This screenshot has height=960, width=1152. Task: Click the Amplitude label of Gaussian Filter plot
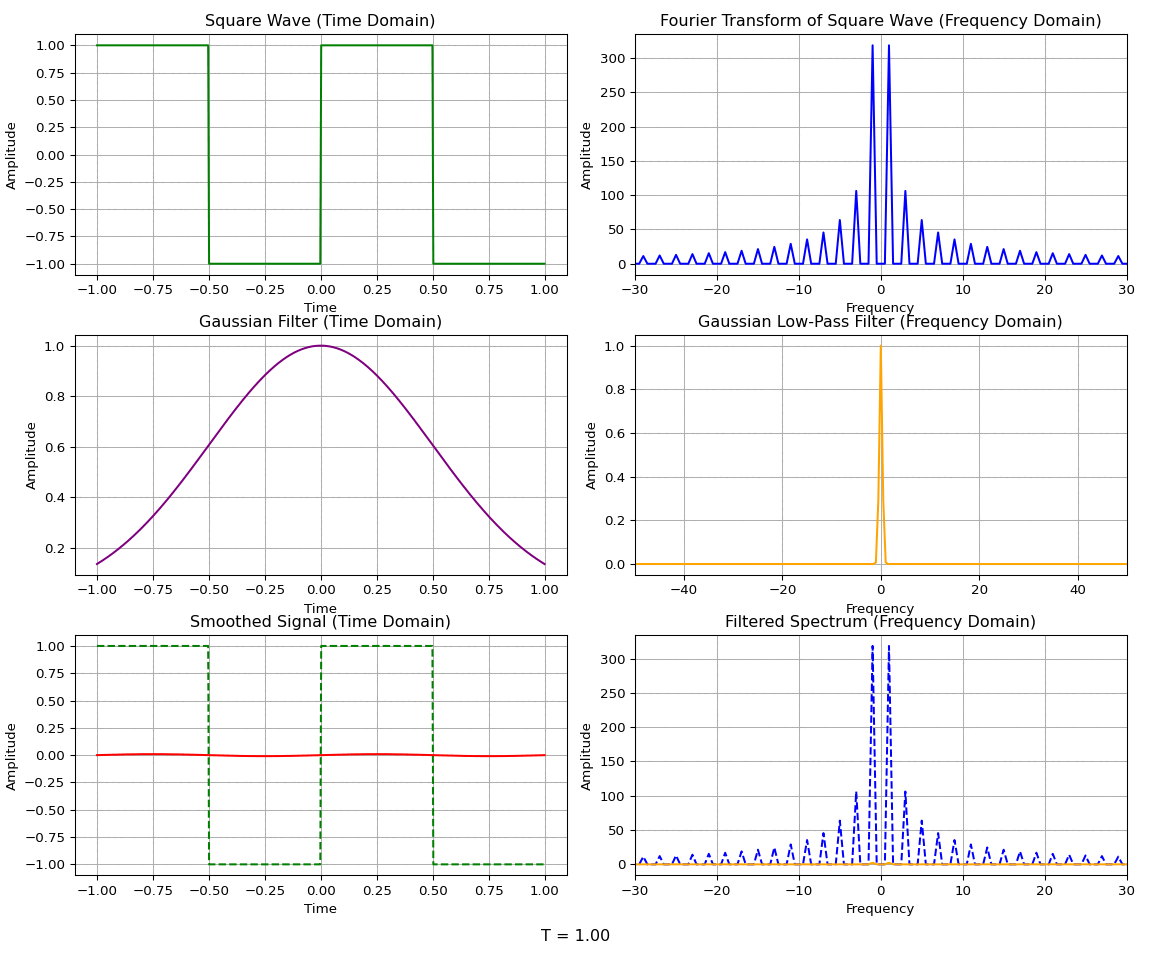(31, 455)
